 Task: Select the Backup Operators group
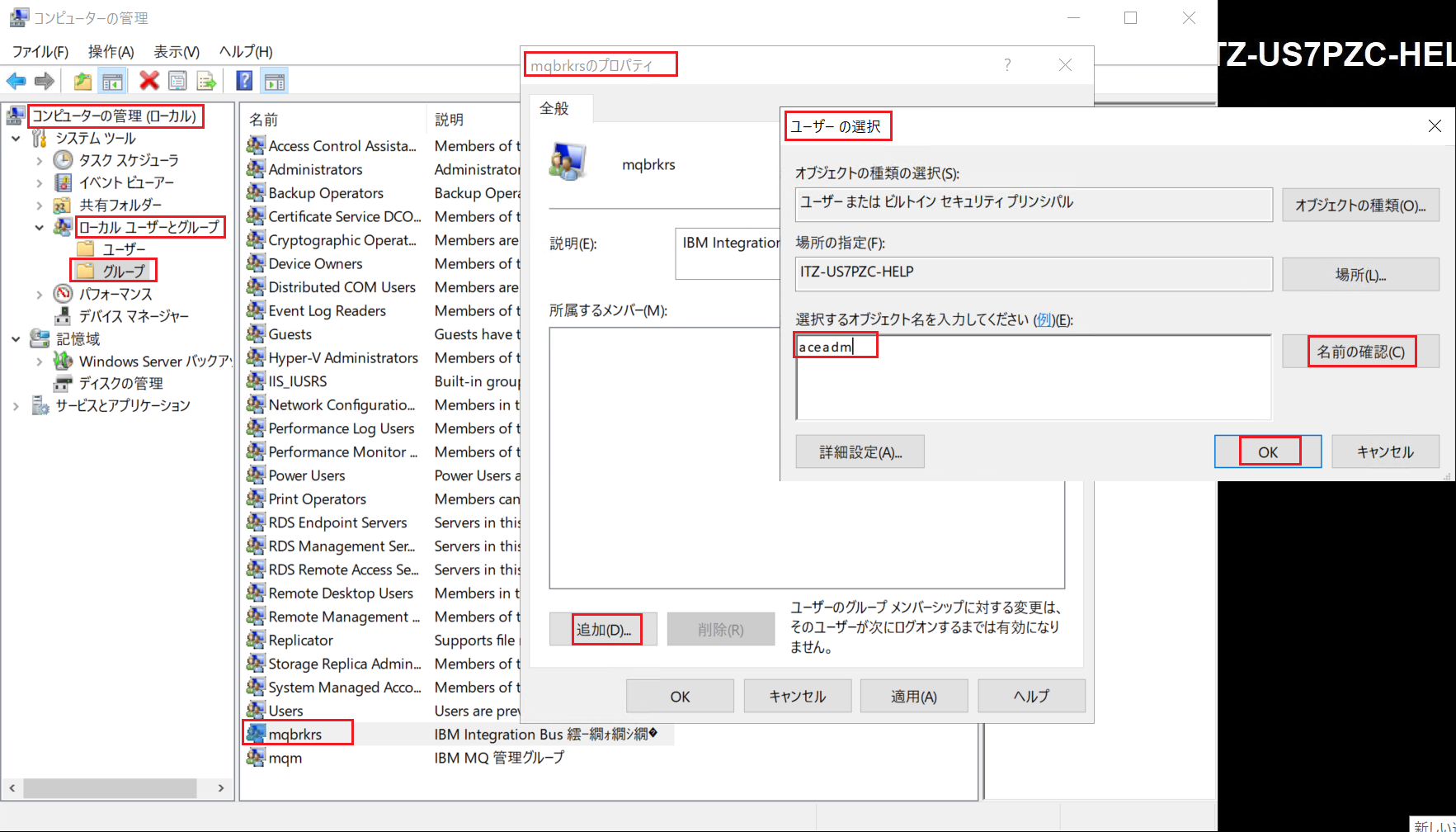tap(326, 193)
